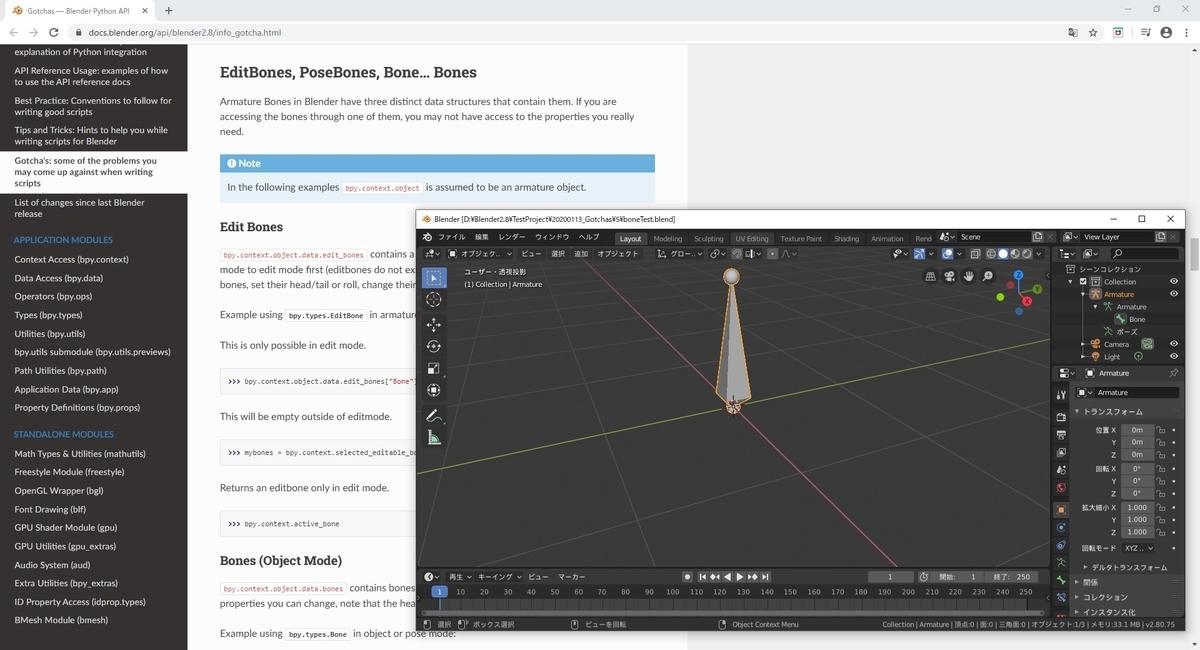Viewport: 1200px width, 650px height.
Task: Click the マーカー button in timeline header
Action: click(571, 577)
